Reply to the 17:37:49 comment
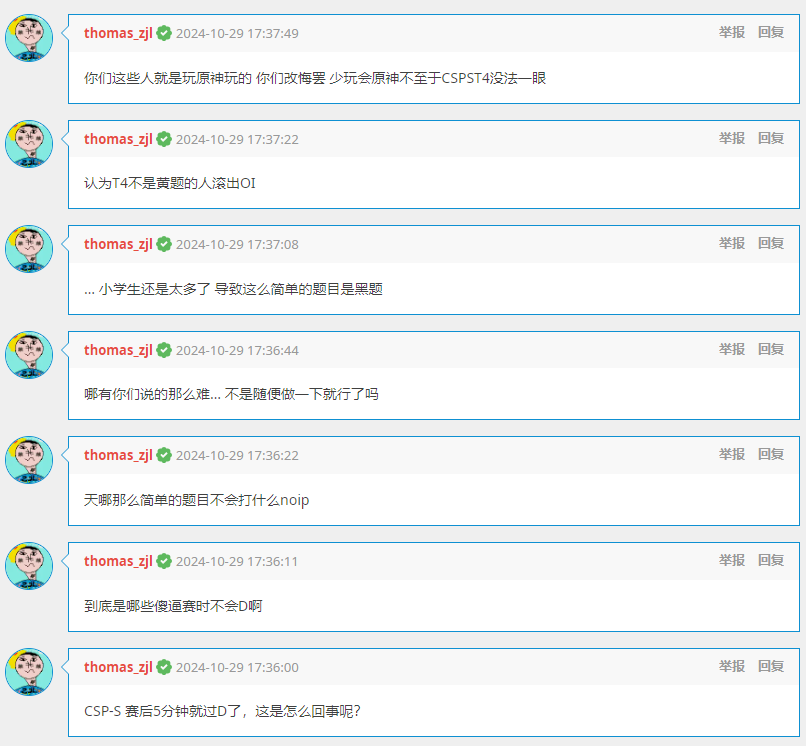 click(771, 32)
